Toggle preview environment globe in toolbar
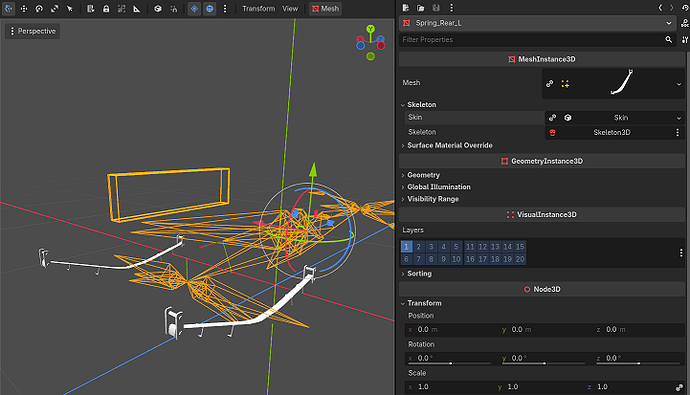 tap(210, 8)
